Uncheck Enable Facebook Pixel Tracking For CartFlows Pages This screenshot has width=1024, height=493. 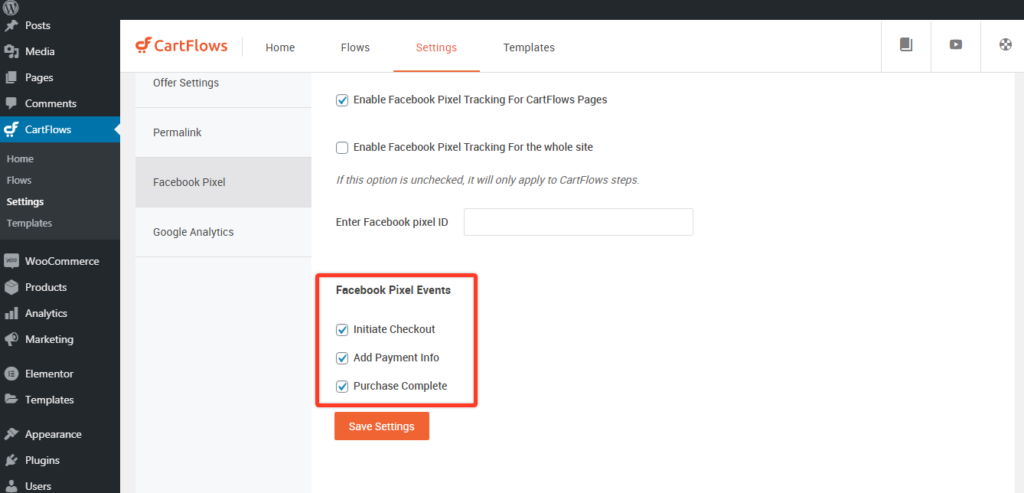point(342,101)
